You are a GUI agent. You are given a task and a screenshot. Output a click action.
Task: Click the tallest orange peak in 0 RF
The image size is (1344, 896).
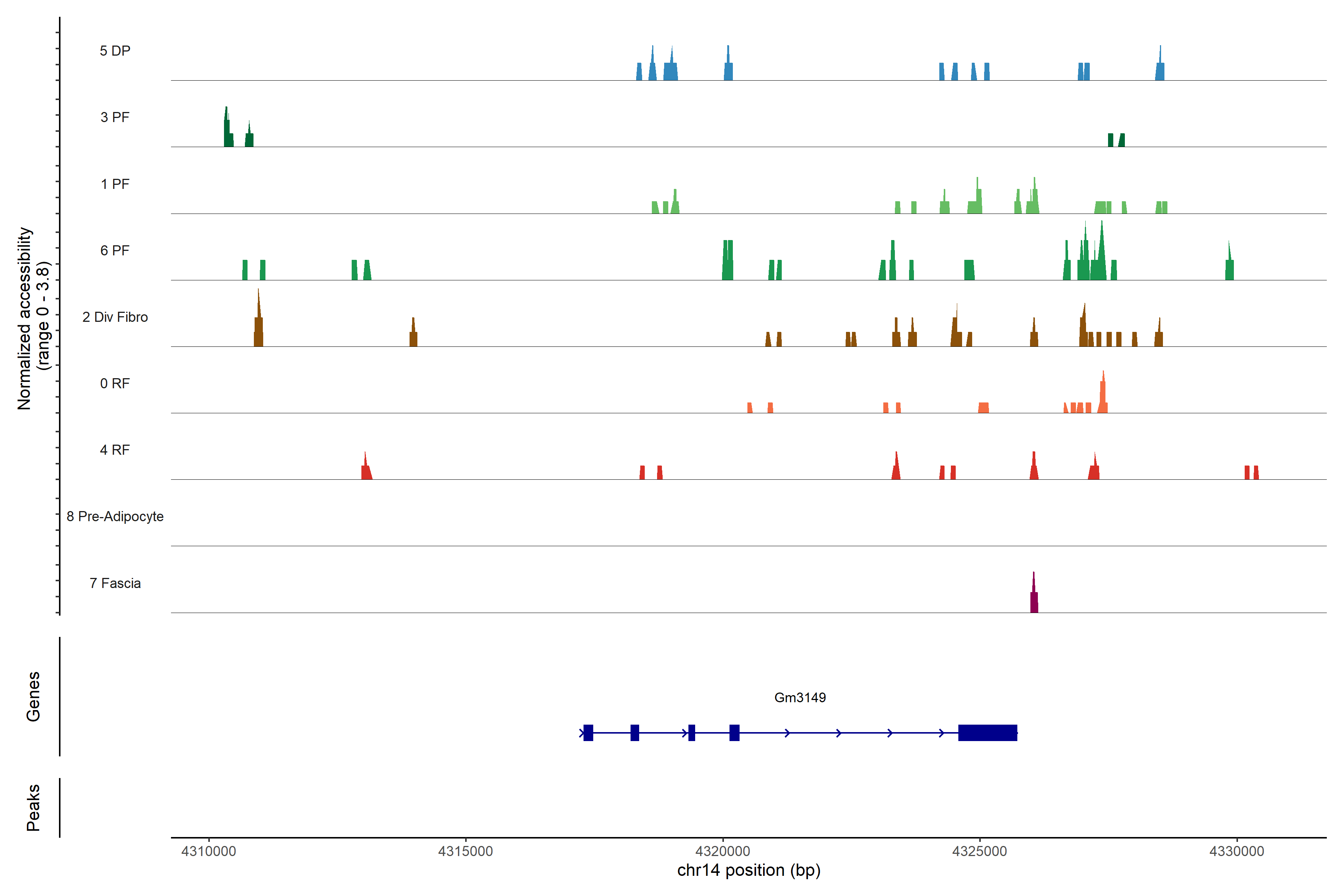(1103, 394)
